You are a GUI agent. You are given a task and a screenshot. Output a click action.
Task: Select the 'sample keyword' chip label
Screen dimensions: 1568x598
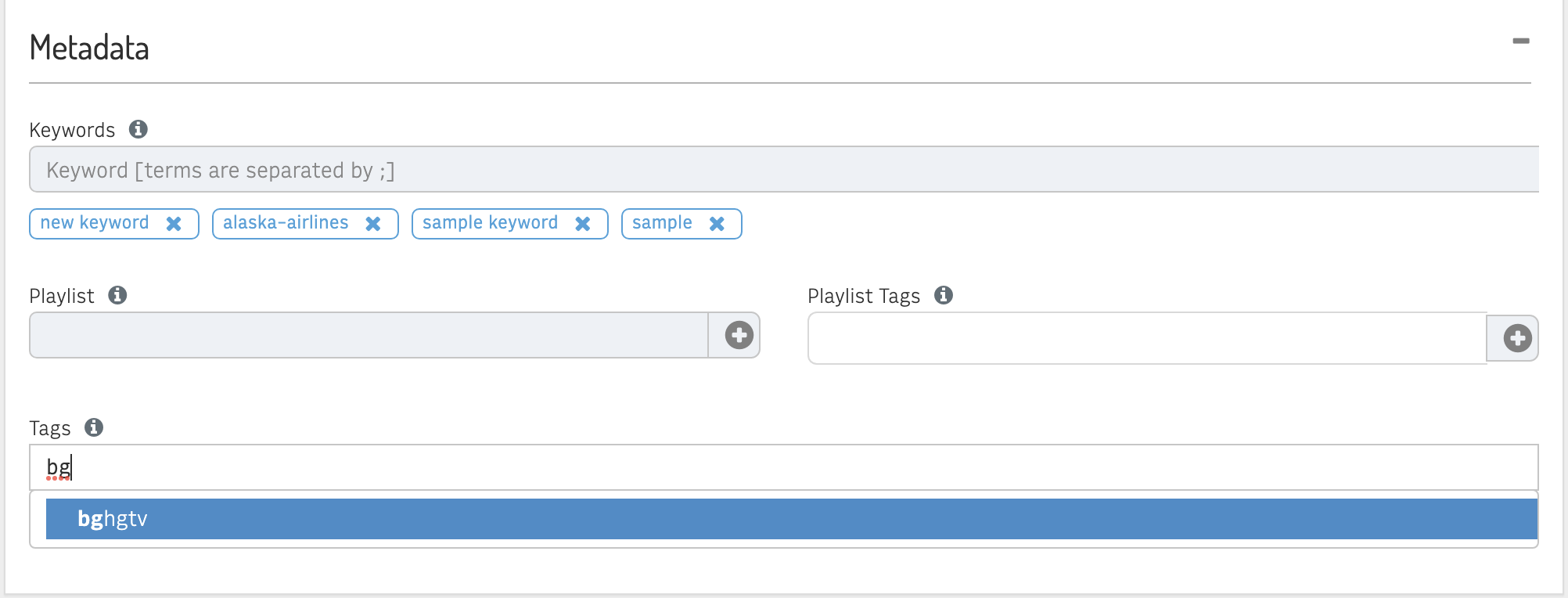[x=491, y=223]
